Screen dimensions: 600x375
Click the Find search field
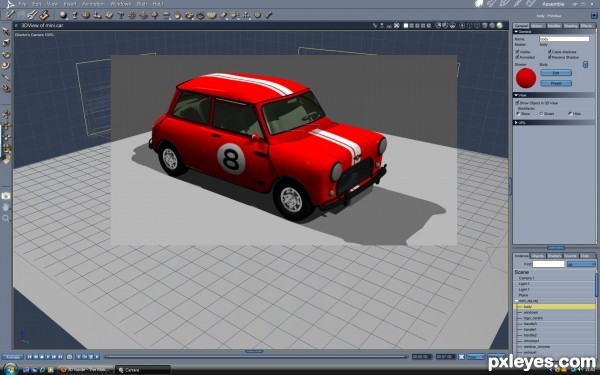pyautogui.click(x=548, y=264)
